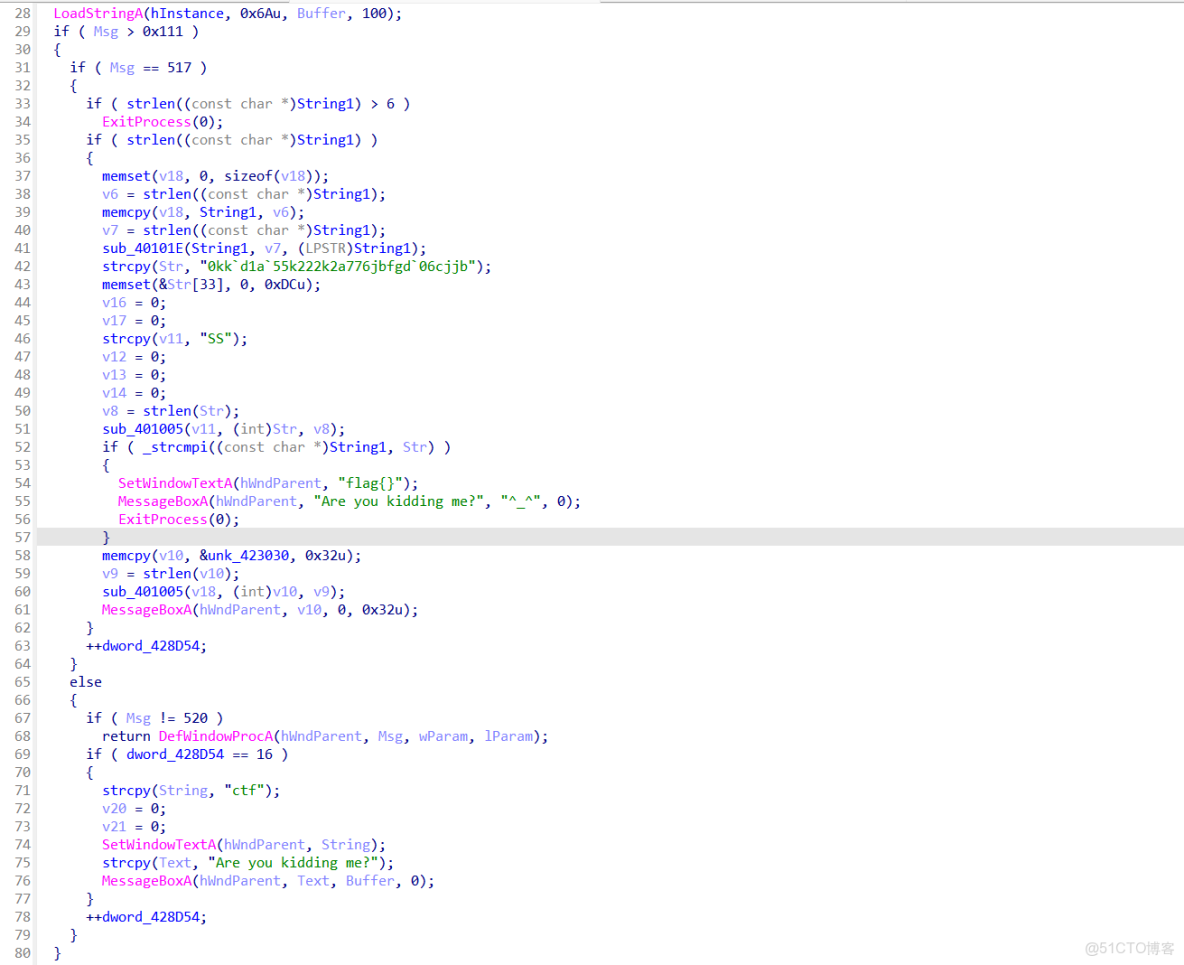
Task: Click variable v9 on line 59
Action: pyautogui.click(x=110, y=575)
